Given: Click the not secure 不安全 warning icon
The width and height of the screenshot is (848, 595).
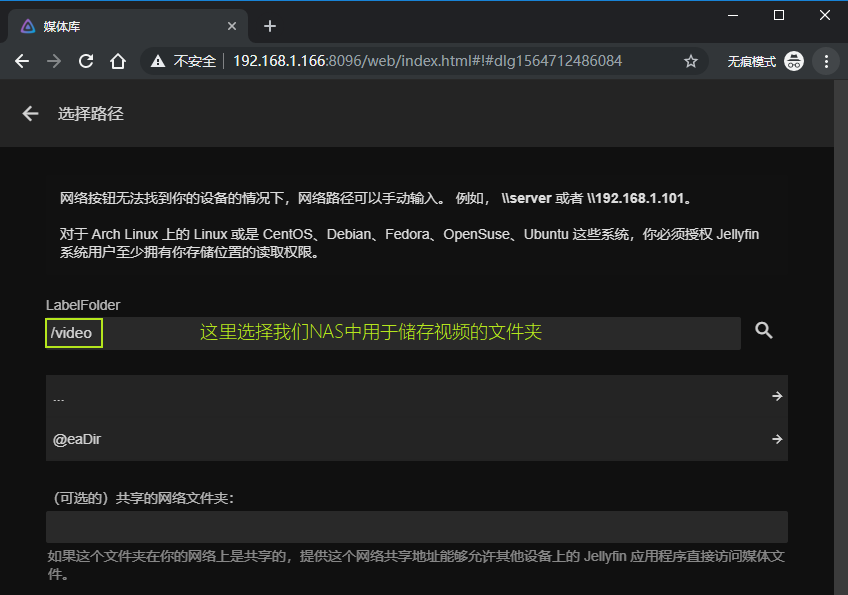Looking at the screenshot, I should point(158,61).
